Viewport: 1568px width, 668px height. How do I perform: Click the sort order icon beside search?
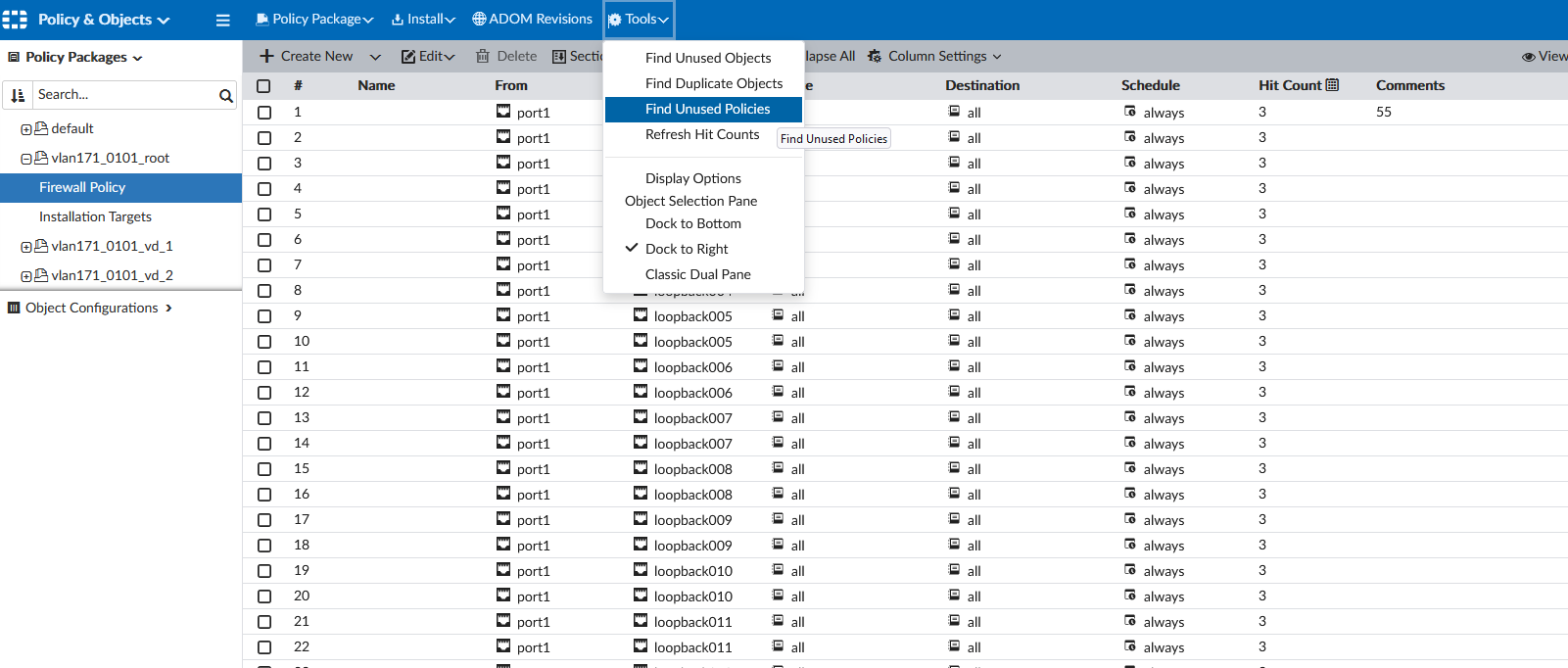pyautogui.click(x=18, y=95)
